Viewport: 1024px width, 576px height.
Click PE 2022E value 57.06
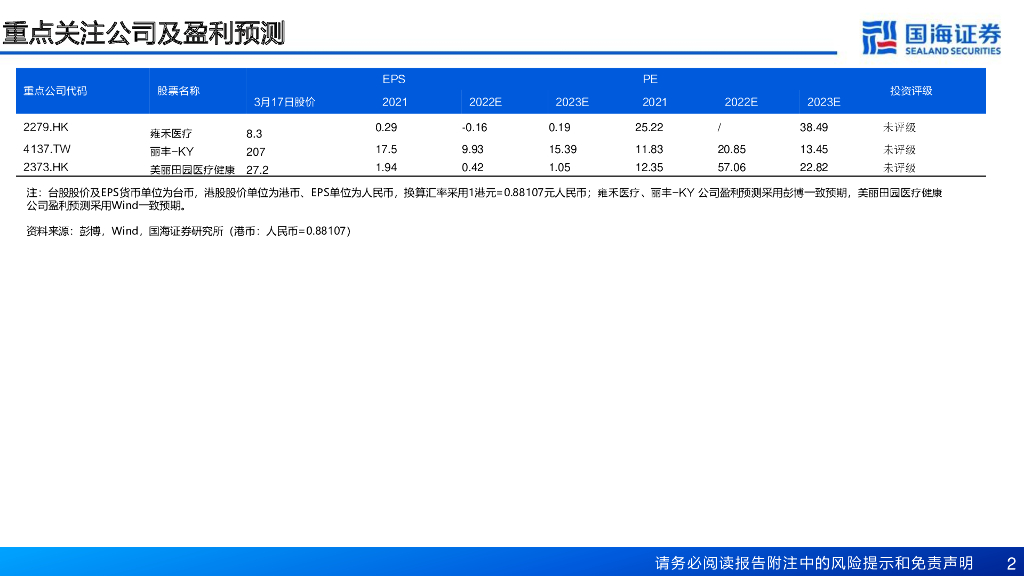coord(731,167)
